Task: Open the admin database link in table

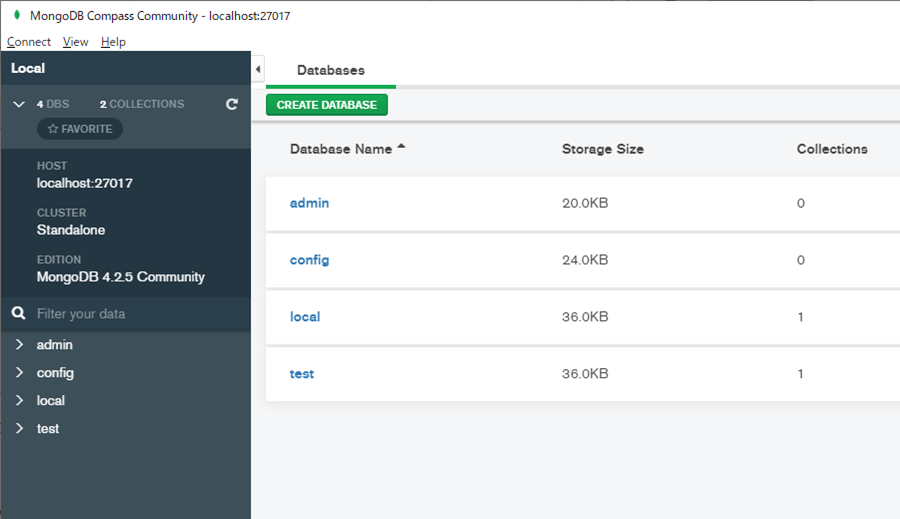Action: [309, 203]
